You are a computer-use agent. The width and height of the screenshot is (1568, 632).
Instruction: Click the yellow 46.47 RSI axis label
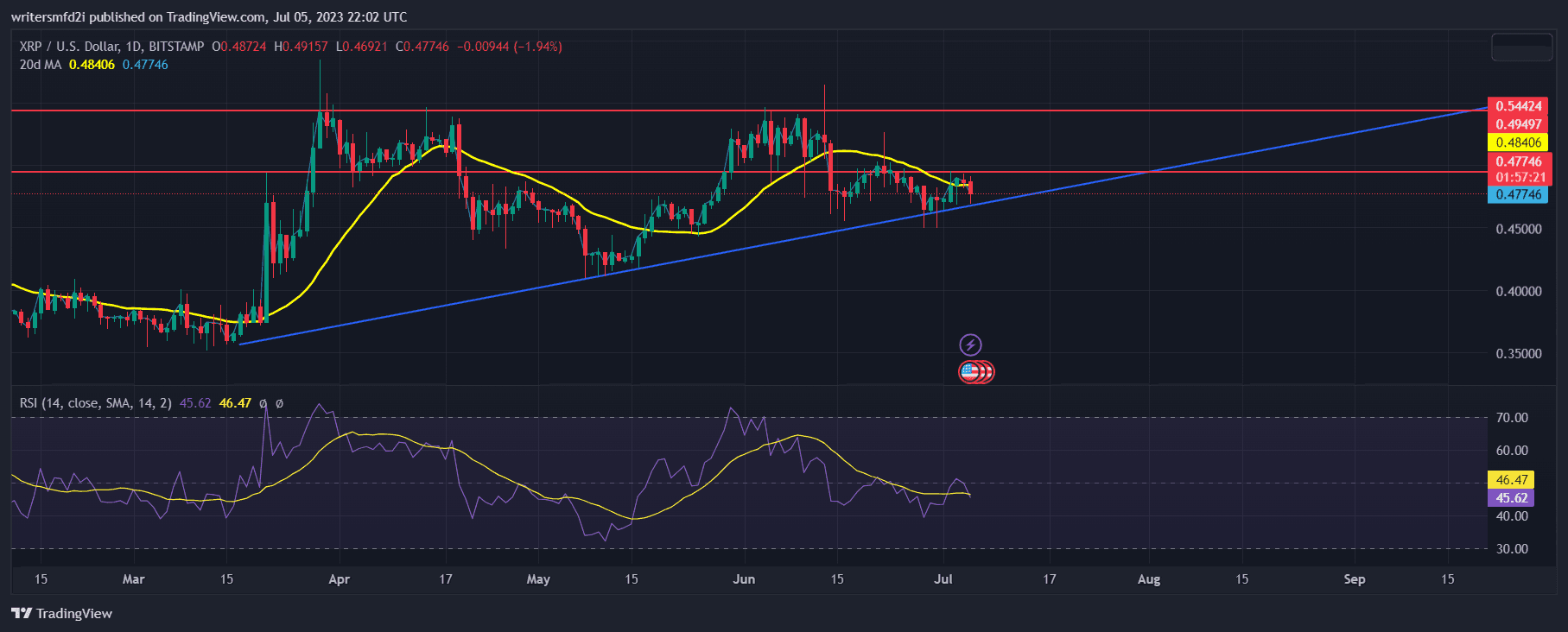pos(1511,480)
